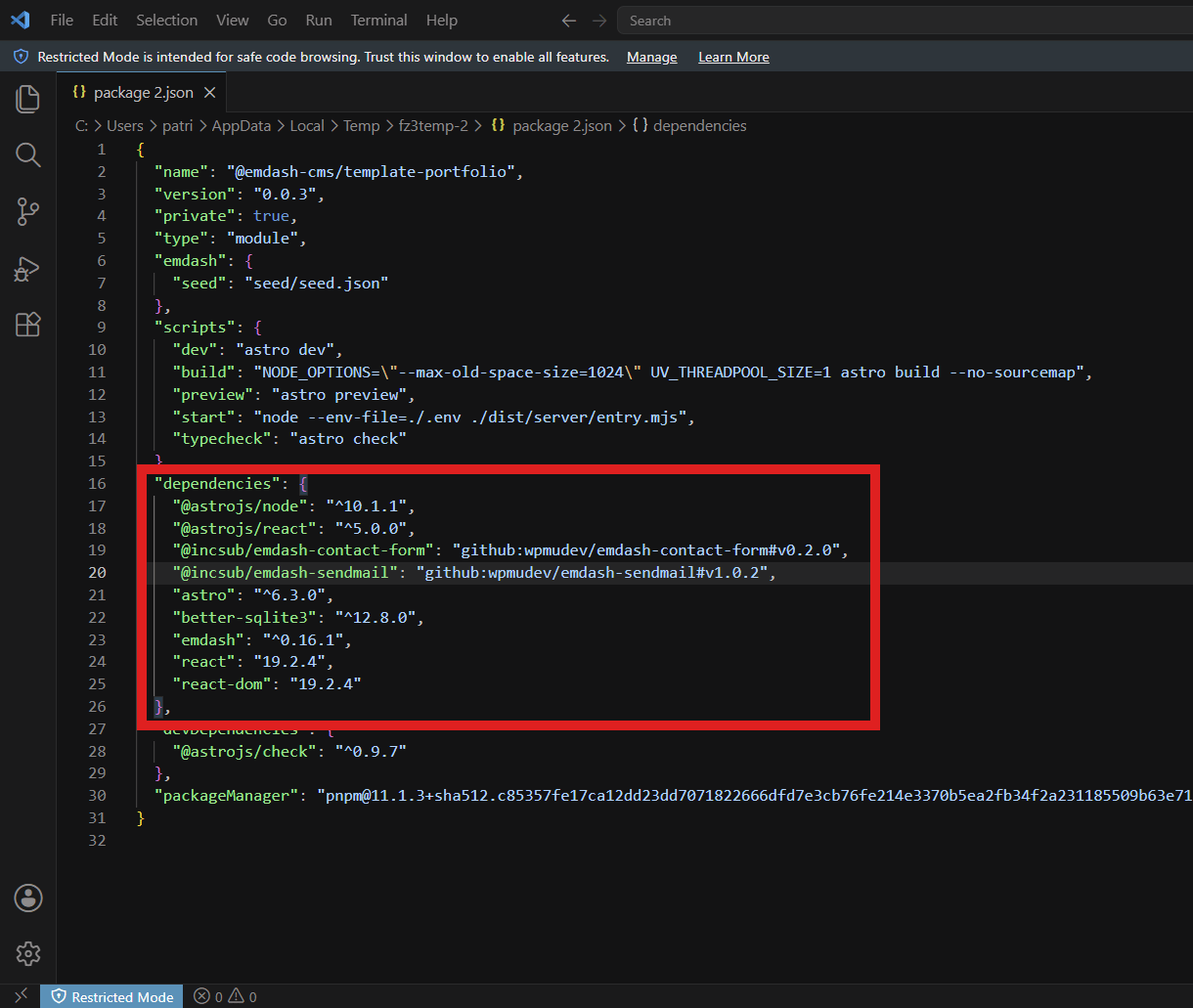Screen dimensions: 1193x1008
Task: Click the "@astrojs/react" key
Action: tap(243, 529)
